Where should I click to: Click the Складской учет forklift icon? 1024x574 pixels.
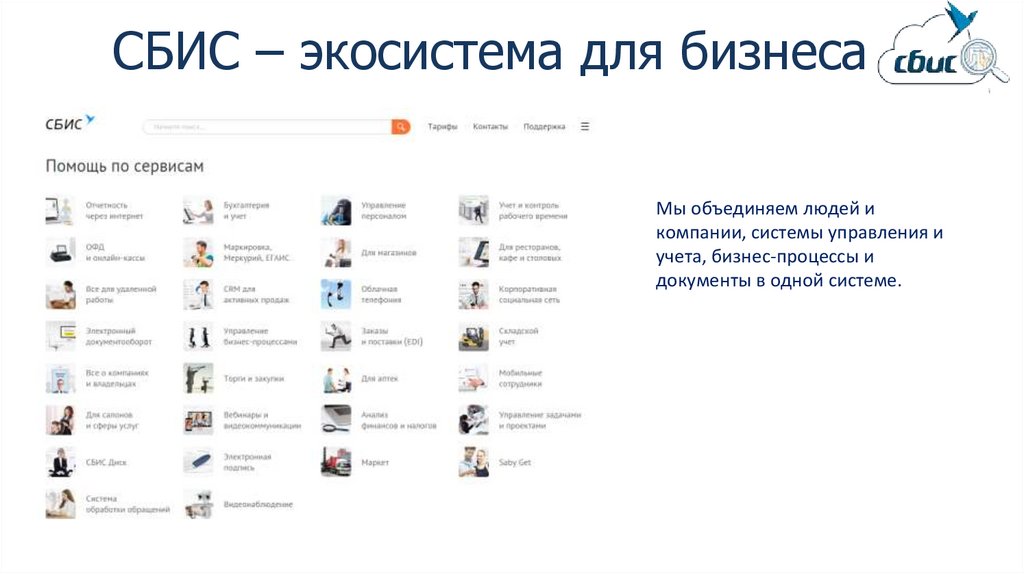pyautogui.click(x=473, y=336)
